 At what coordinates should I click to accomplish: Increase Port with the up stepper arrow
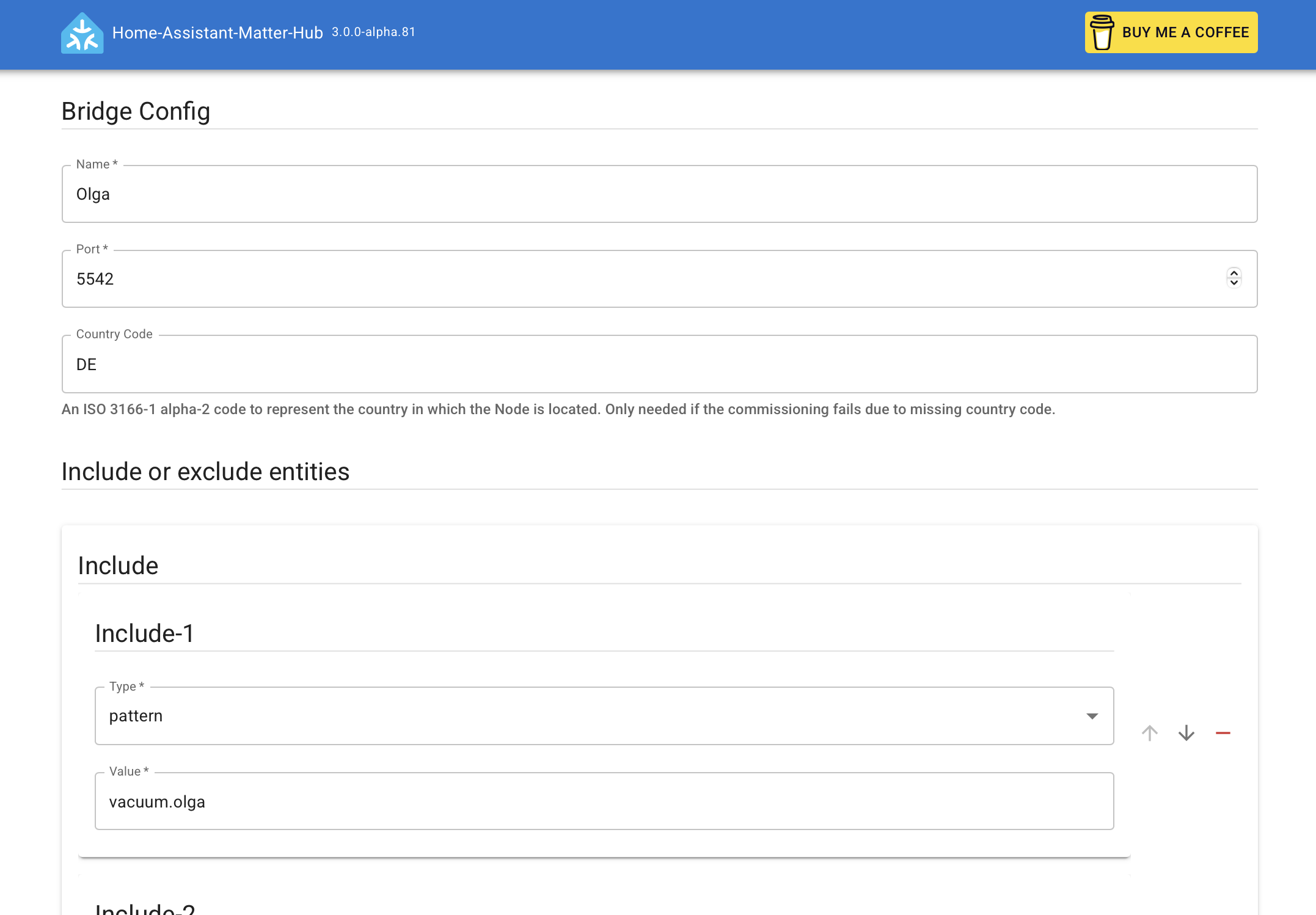[1234, 274]
